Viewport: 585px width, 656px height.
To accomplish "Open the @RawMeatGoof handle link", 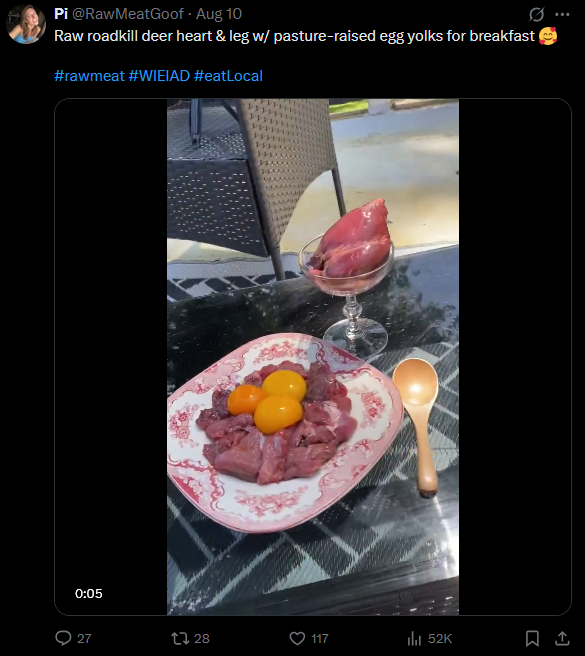I will click(128, 14).
